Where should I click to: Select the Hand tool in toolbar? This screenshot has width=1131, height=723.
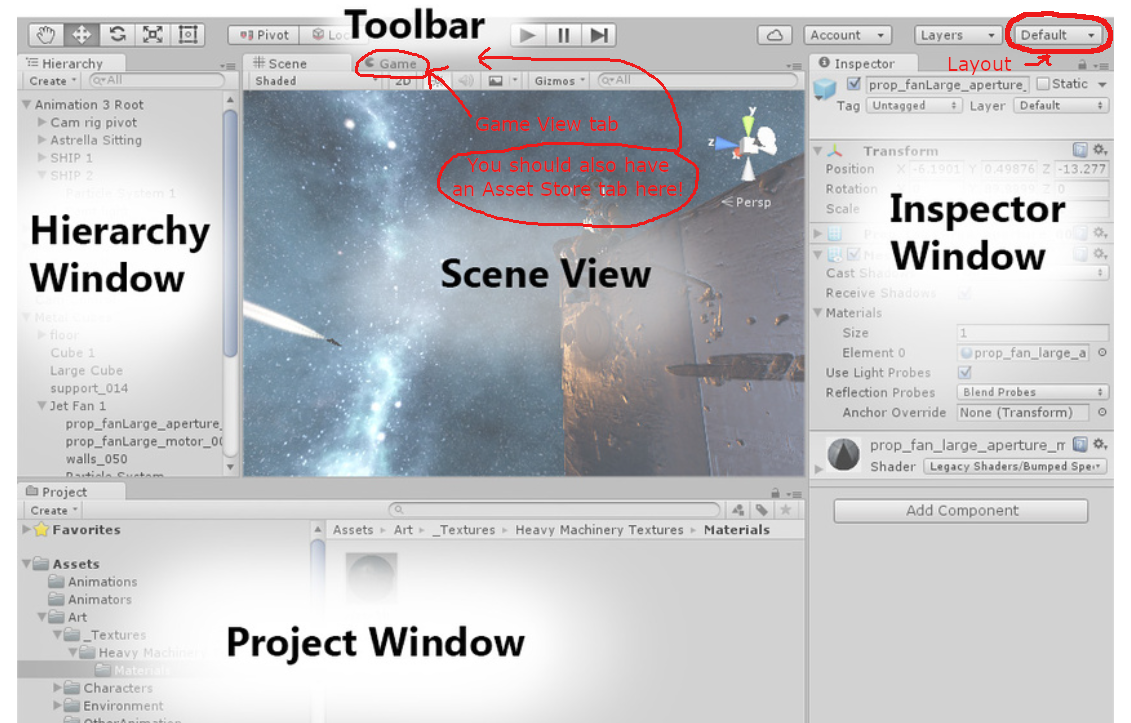pos(46,35)
